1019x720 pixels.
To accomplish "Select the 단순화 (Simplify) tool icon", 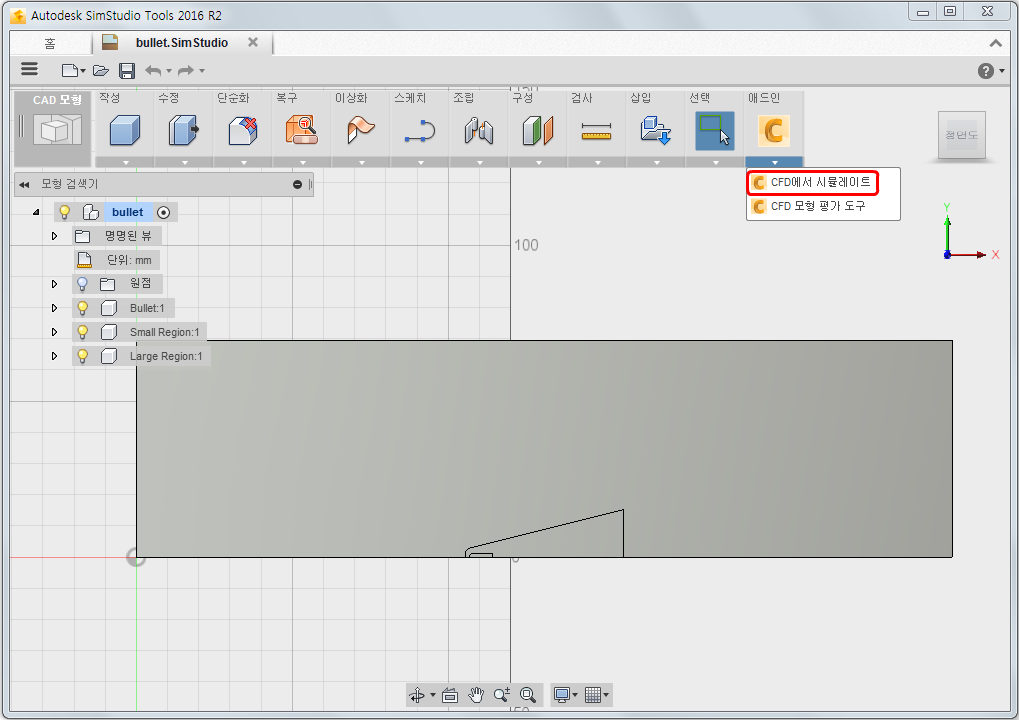I will pos(243,131).
